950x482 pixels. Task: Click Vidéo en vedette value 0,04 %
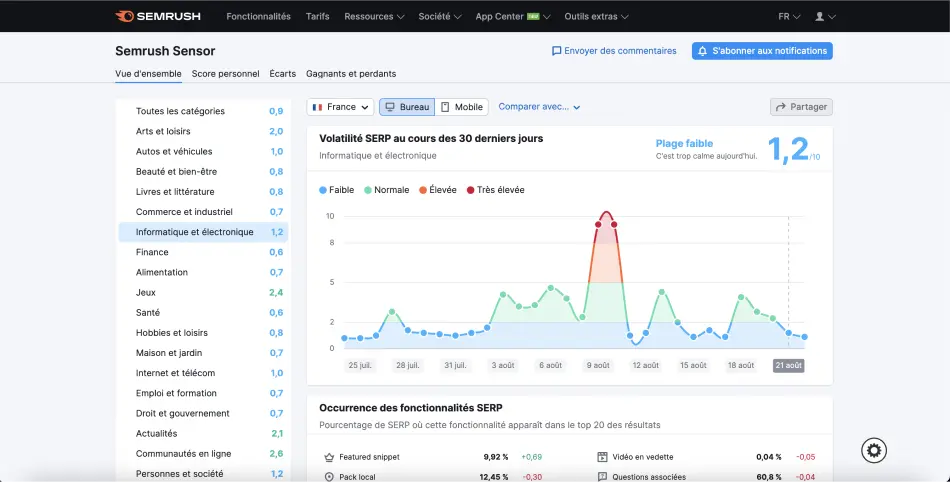769,457
